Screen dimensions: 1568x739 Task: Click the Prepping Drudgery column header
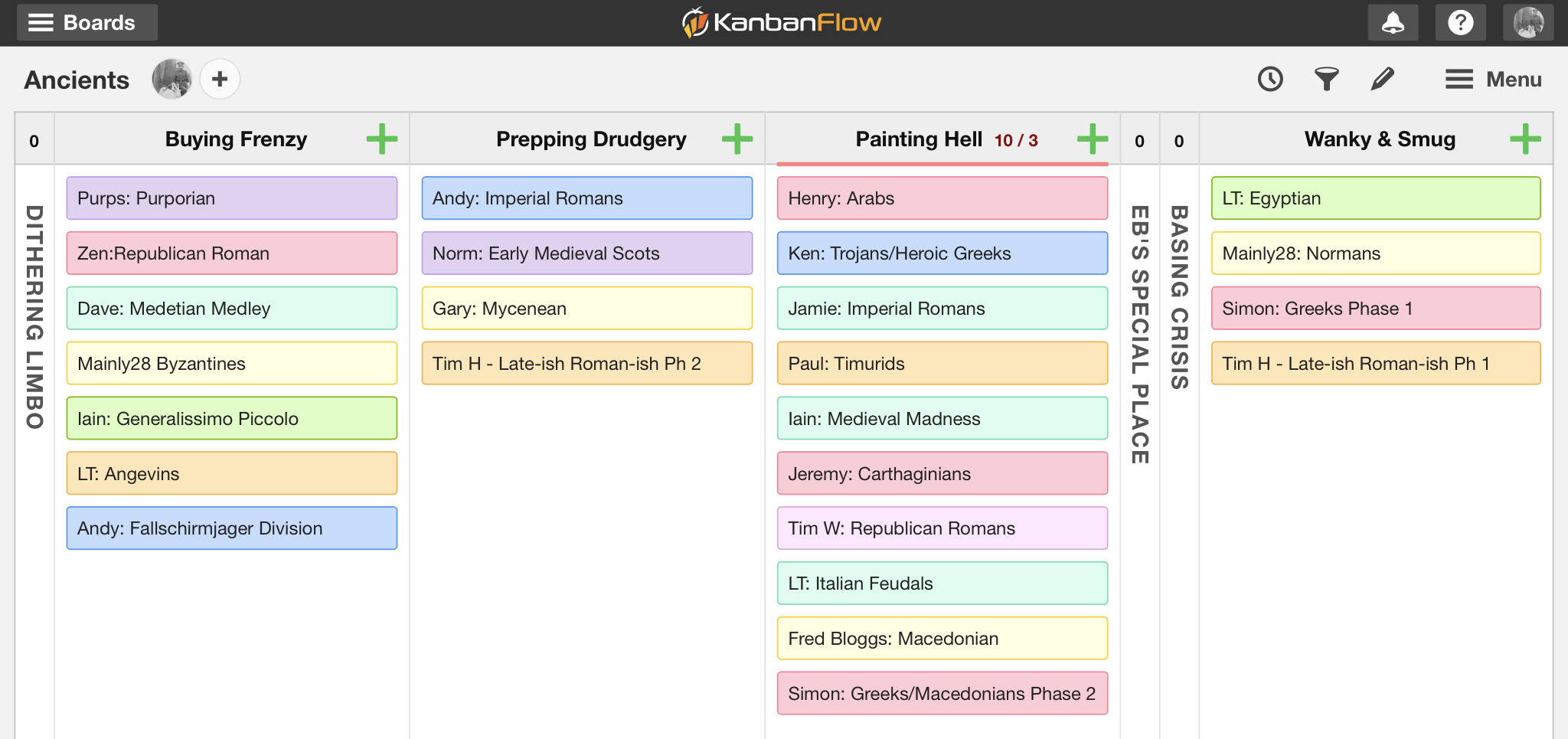[591, 139]
